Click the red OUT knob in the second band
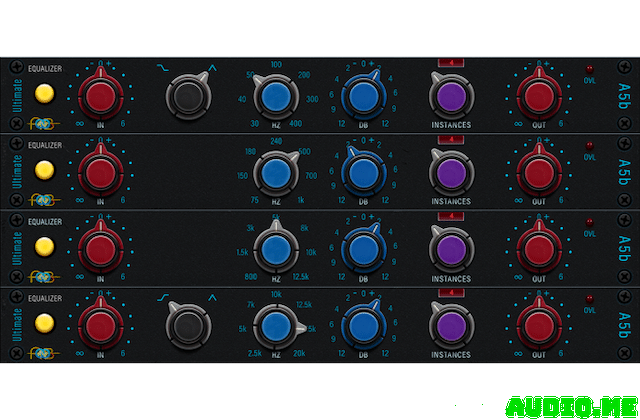This screenshot has width=640, height=420. (537, 171)
